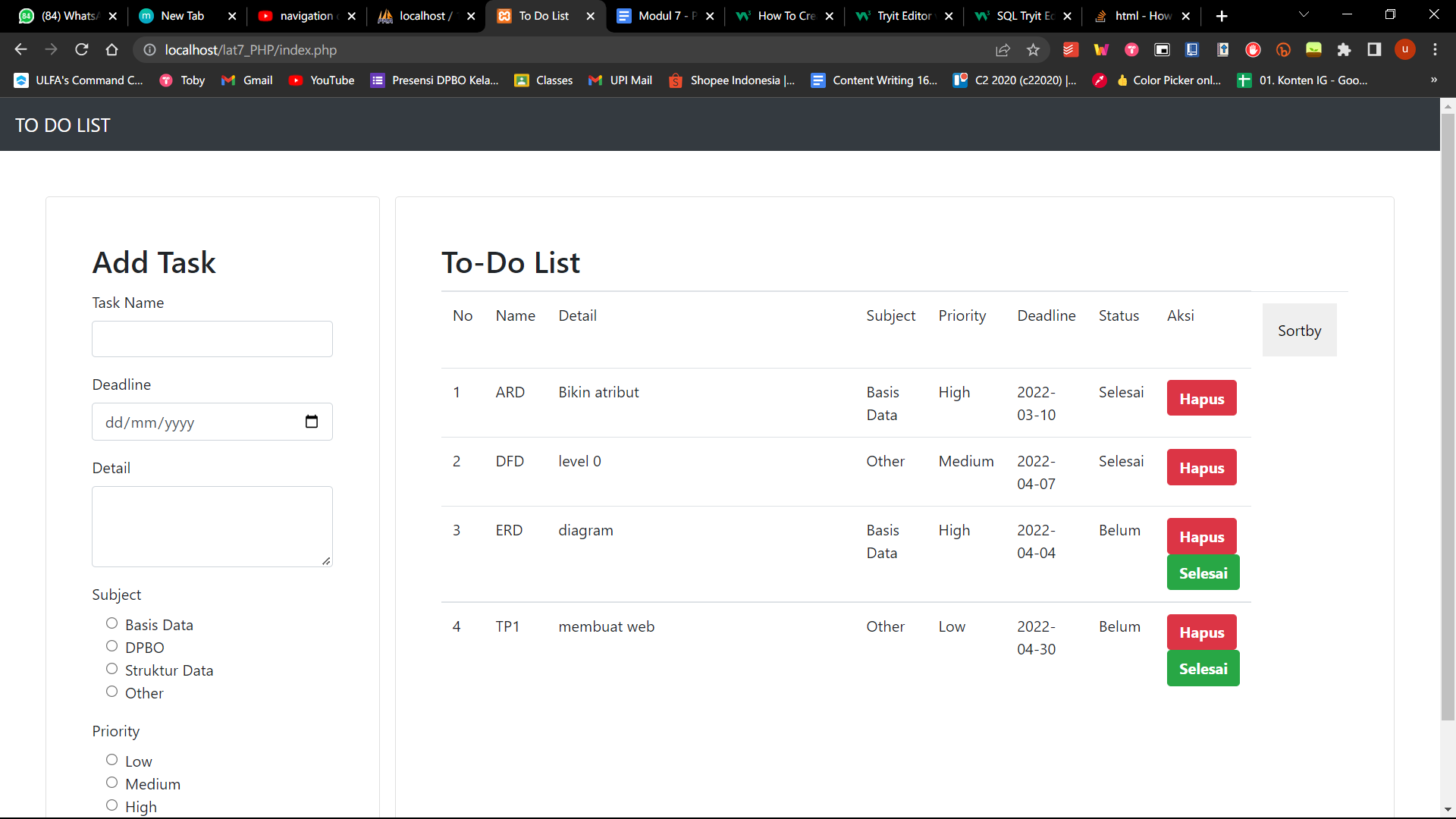Click the browser extensions puzzle icon
This screenshot has width=1456, height=819.
[1345, 50]
